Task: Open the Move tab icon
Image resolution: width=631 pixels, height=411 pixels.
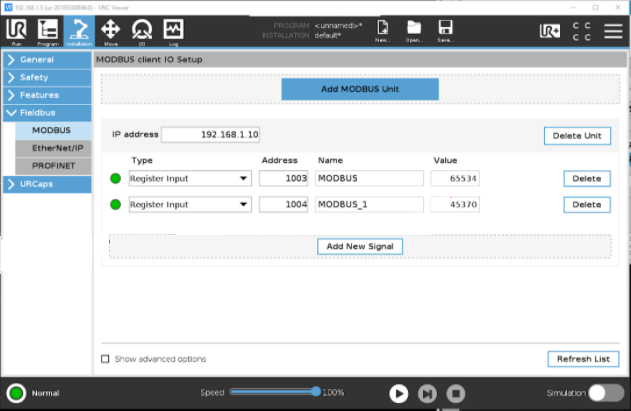Action: pyautogui.click(x=111, y=31)
